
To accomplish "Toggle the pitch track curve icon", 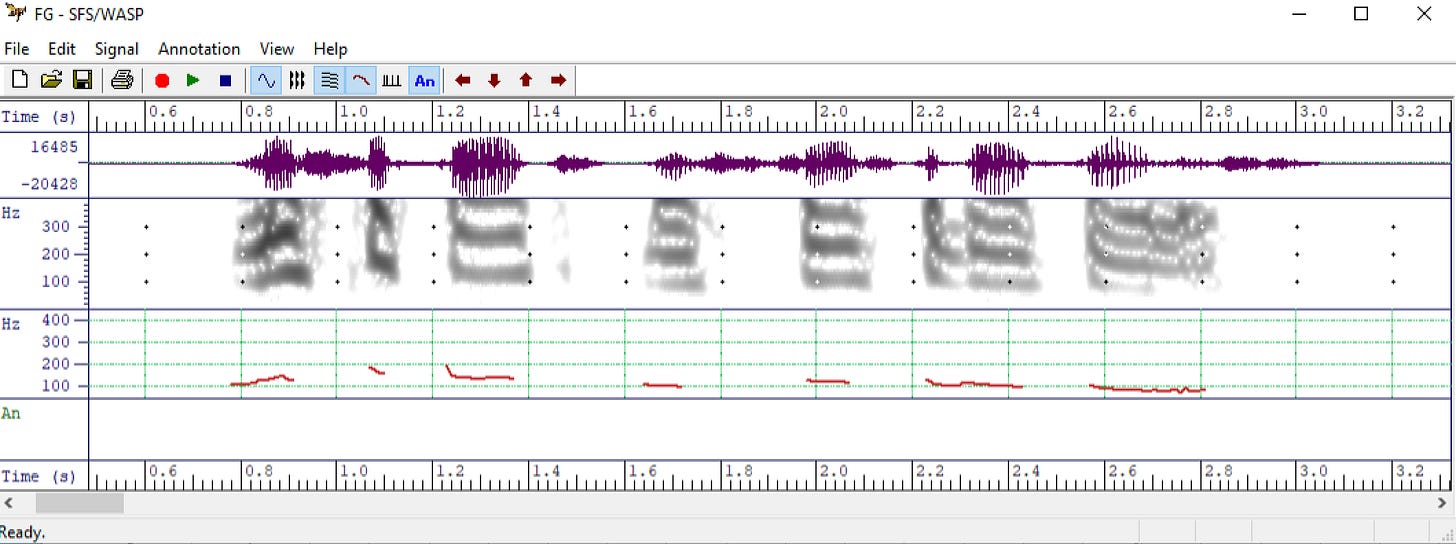I will point(361,80).
